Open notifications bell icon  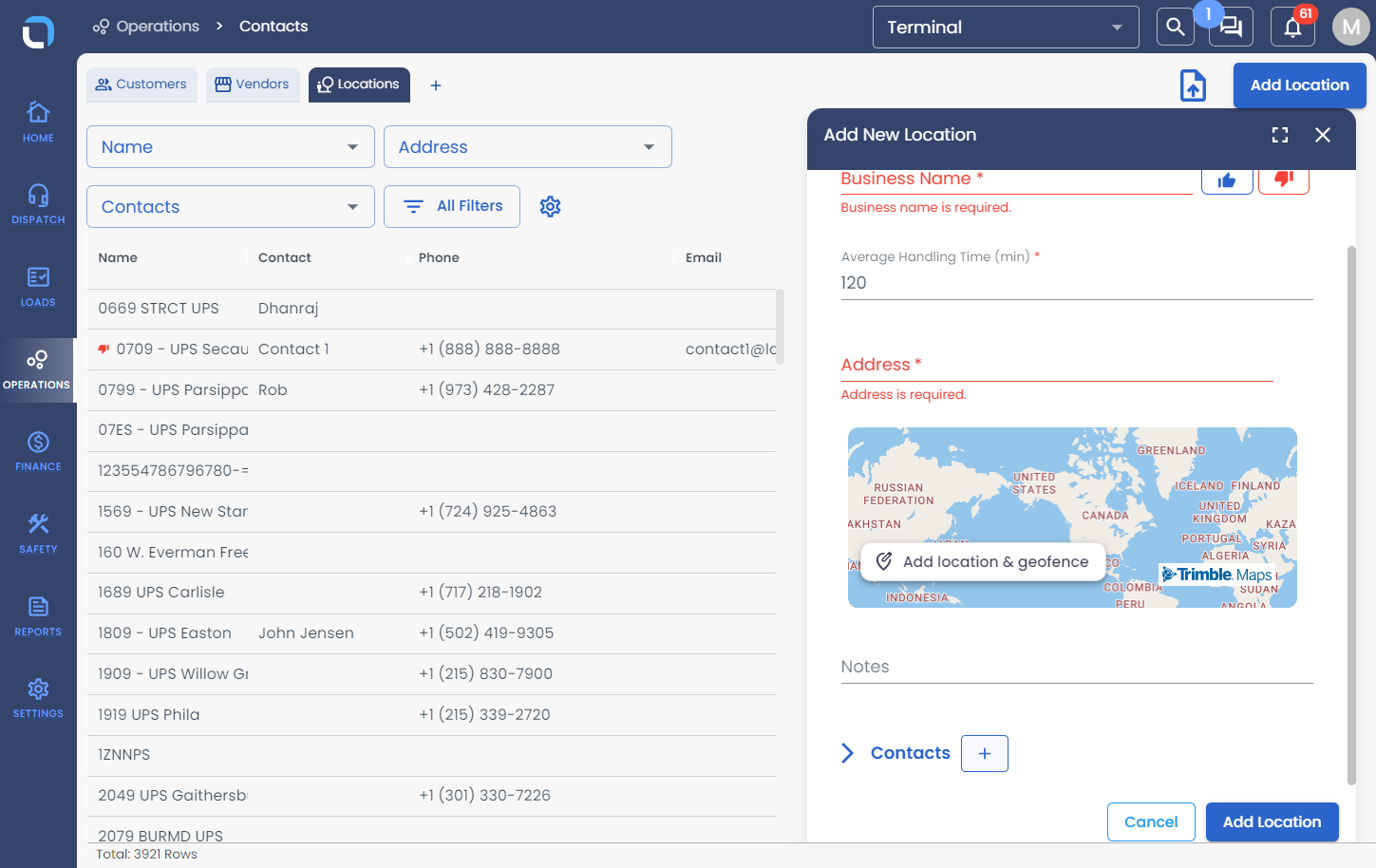point(1292,27)
